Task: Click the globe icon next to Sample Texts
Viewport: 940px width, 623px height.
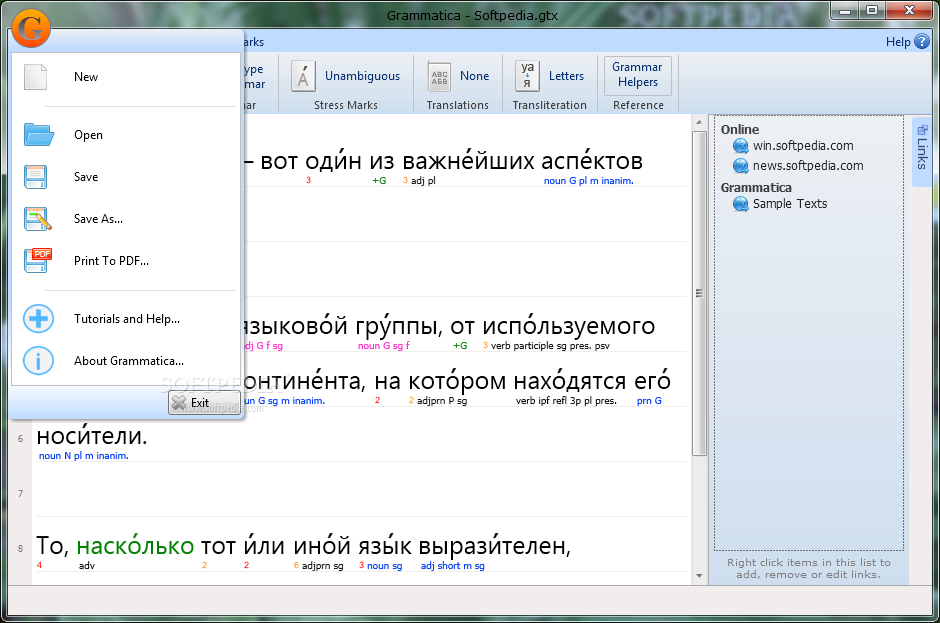Action: [x=740, y=204]
